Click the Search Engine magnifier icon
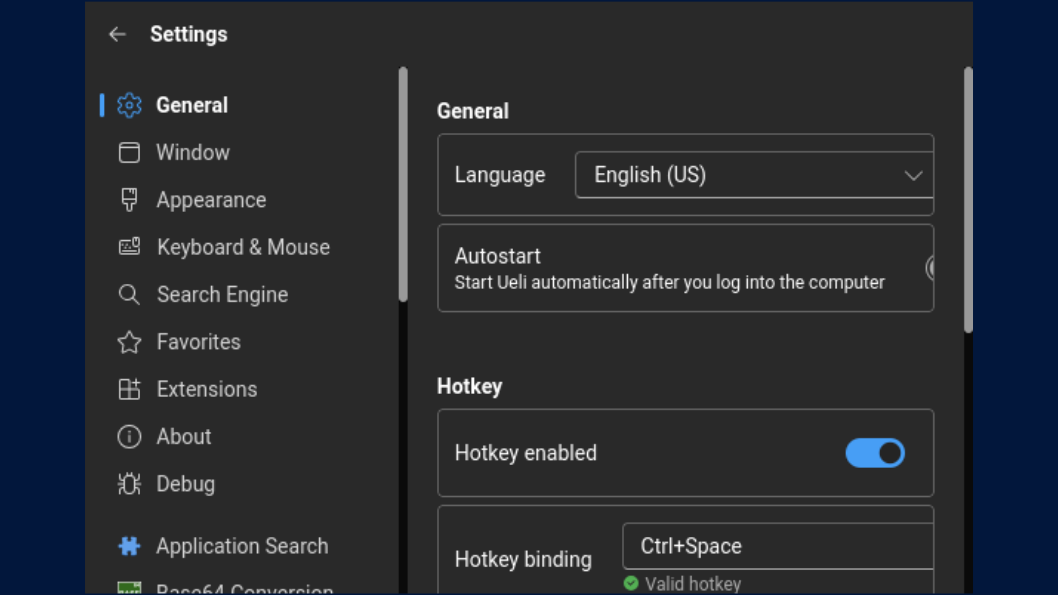Viewport: 1058px width, 595px height. tap(129, 294)
